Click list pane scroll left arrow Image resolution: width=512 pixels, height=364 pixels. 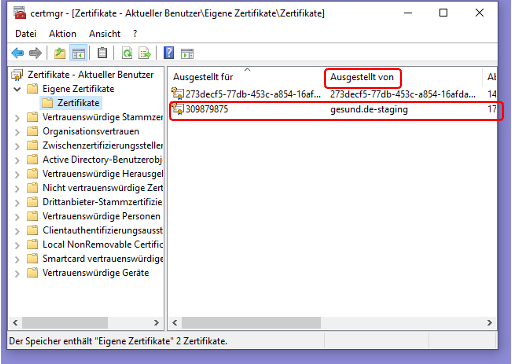[175, 323]
